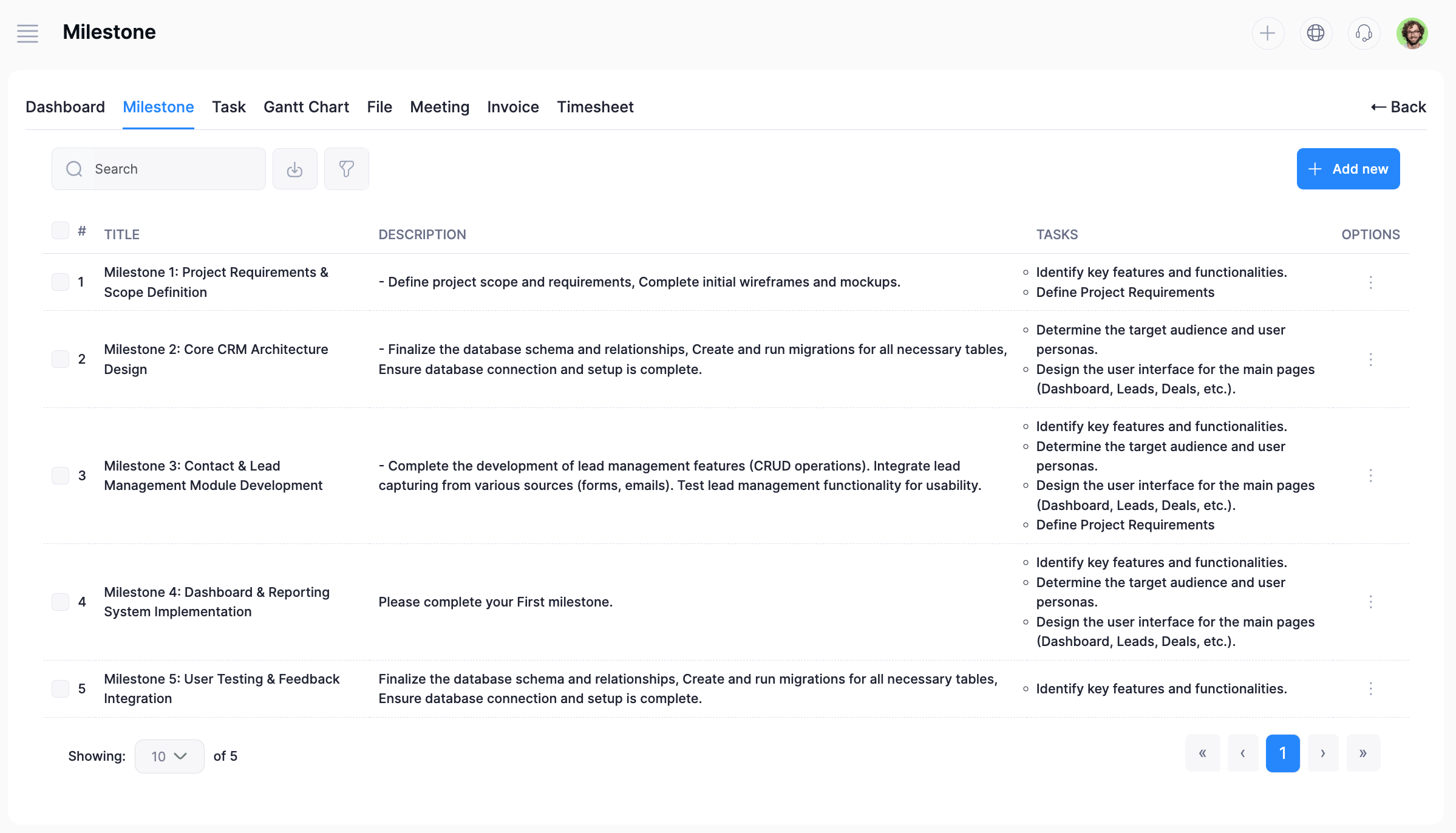
Task: Open three-dot options for Milestone 5
Action: click(x=1370, y=688)
